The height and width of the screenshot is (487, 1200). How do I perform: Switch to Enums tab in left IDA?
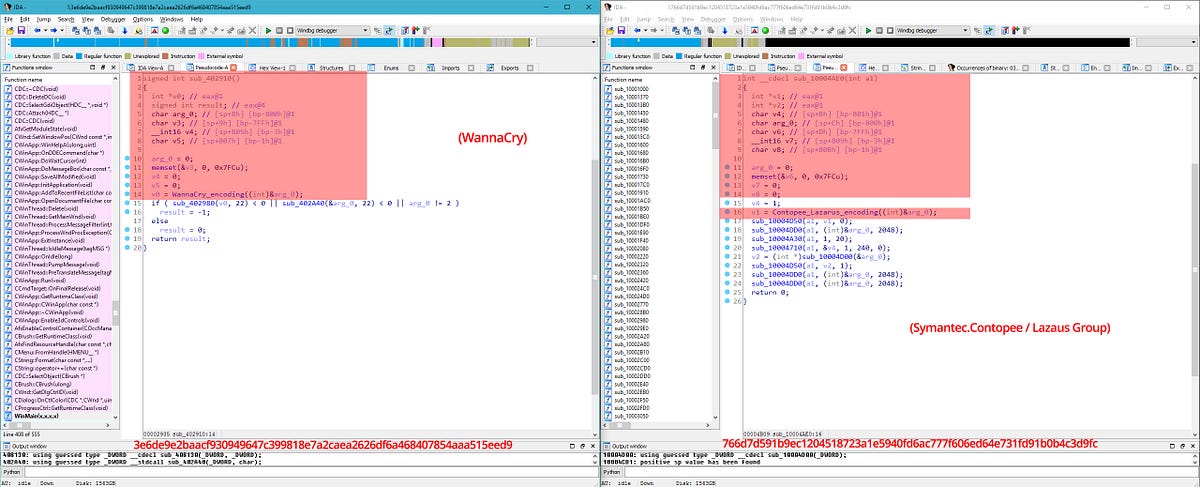click(391, 68)
